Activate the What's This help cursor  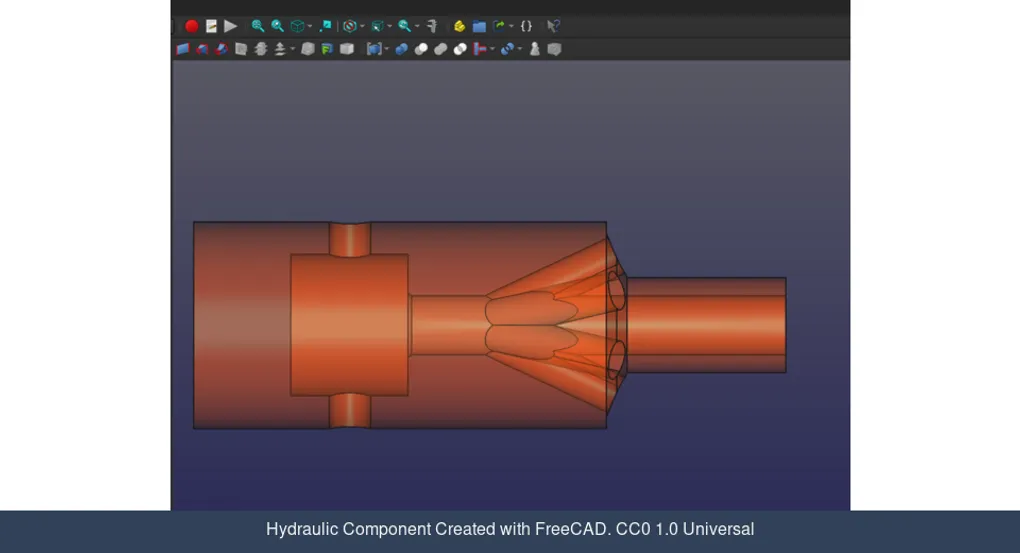[553, 26]
